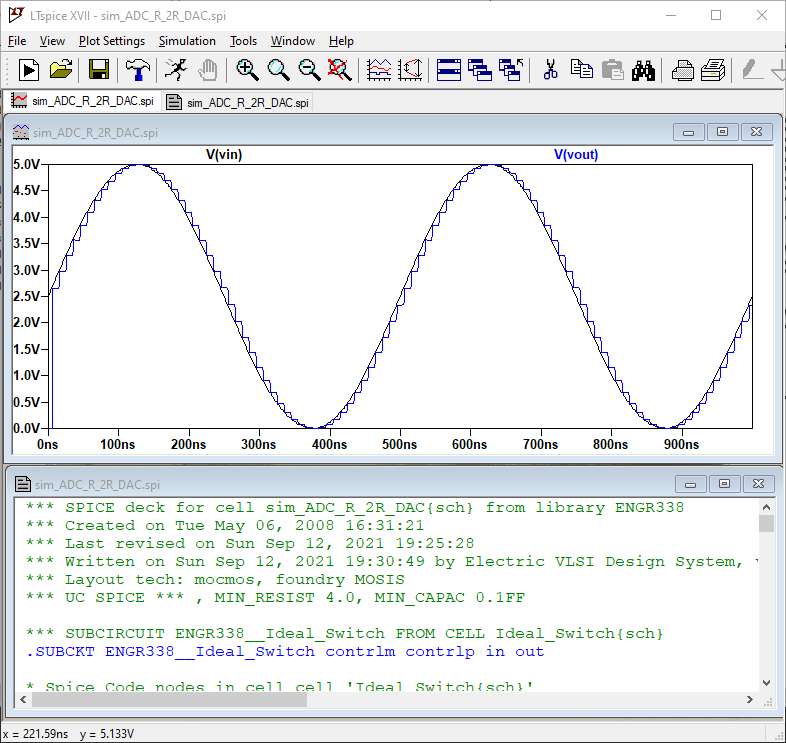Click the 2.5V vertical axis label
Image resolution: width=786 pixels, height=743 pixels.
[27, 296]
